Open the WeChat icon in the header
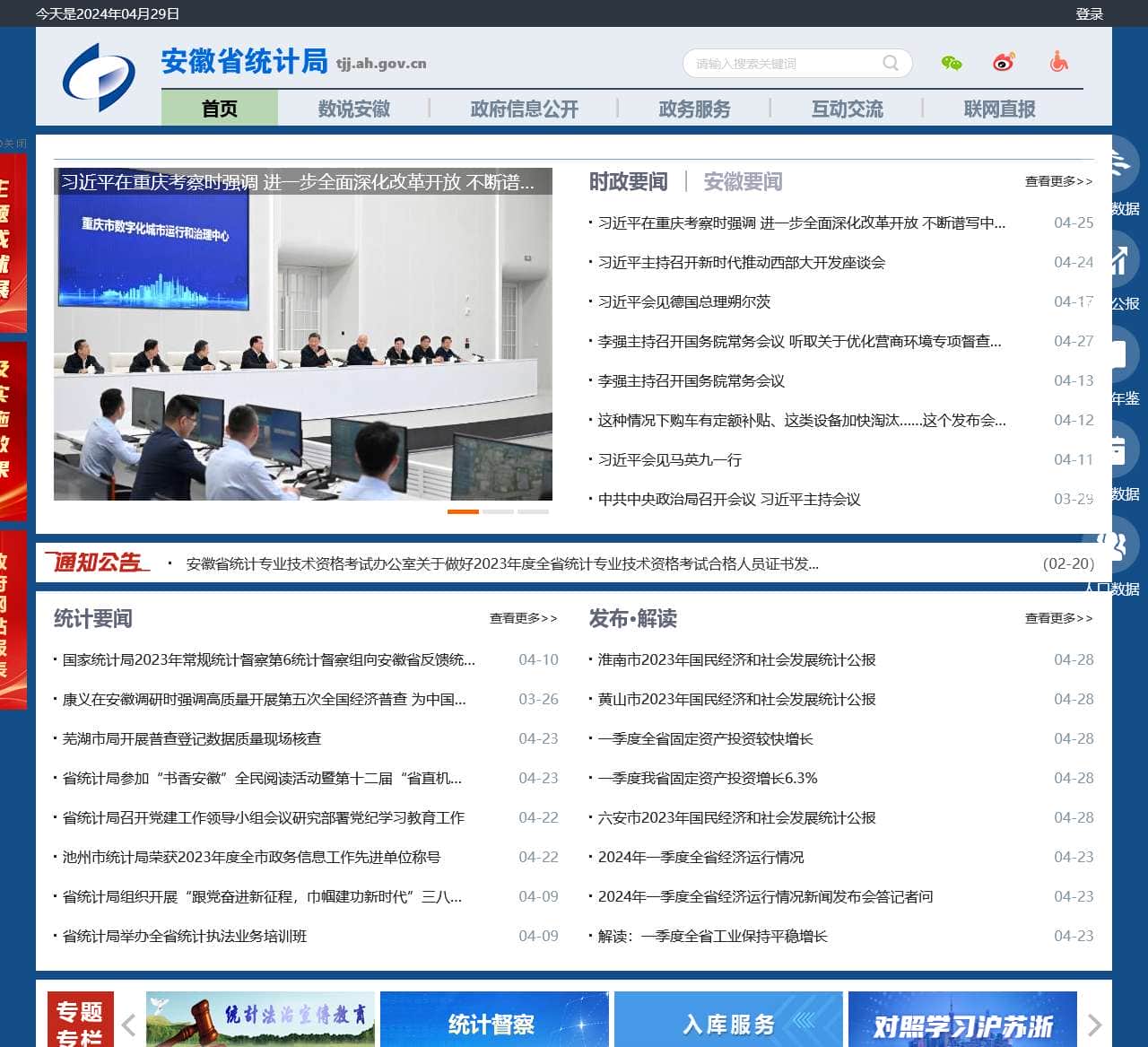The image size is (1148, 1047). pos(952,63)
